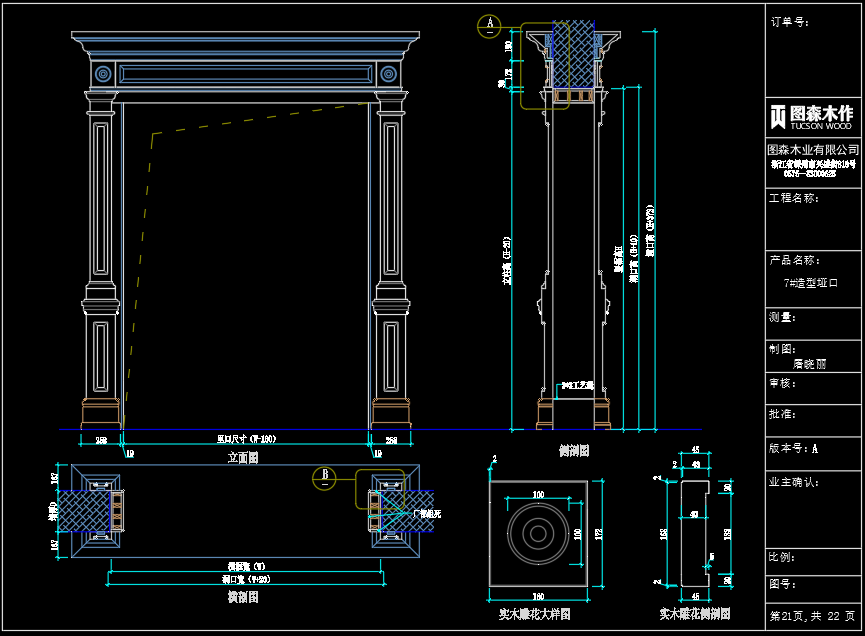The image size is (865, 636).
Task: Select detail marker A circle at top
Action: pos(489,26)
